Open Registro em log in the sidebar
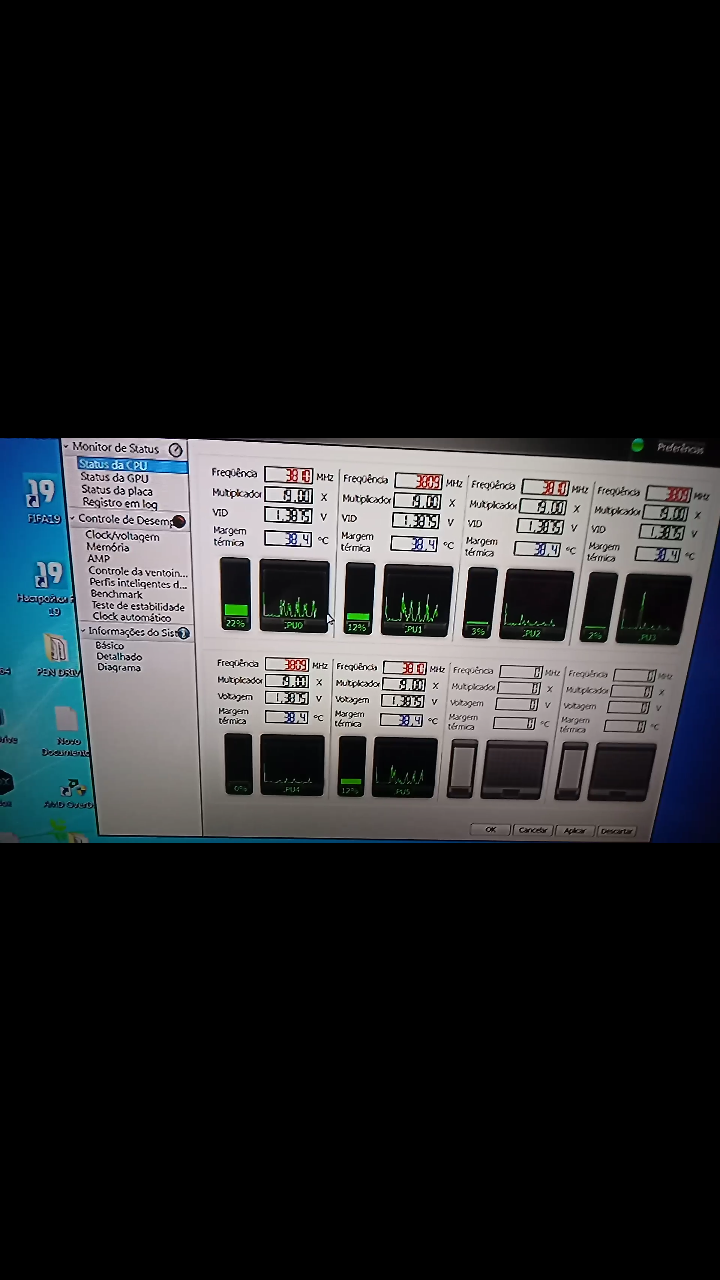The height and width of the screenshot is (1280, 720). [x=120, y=503]
